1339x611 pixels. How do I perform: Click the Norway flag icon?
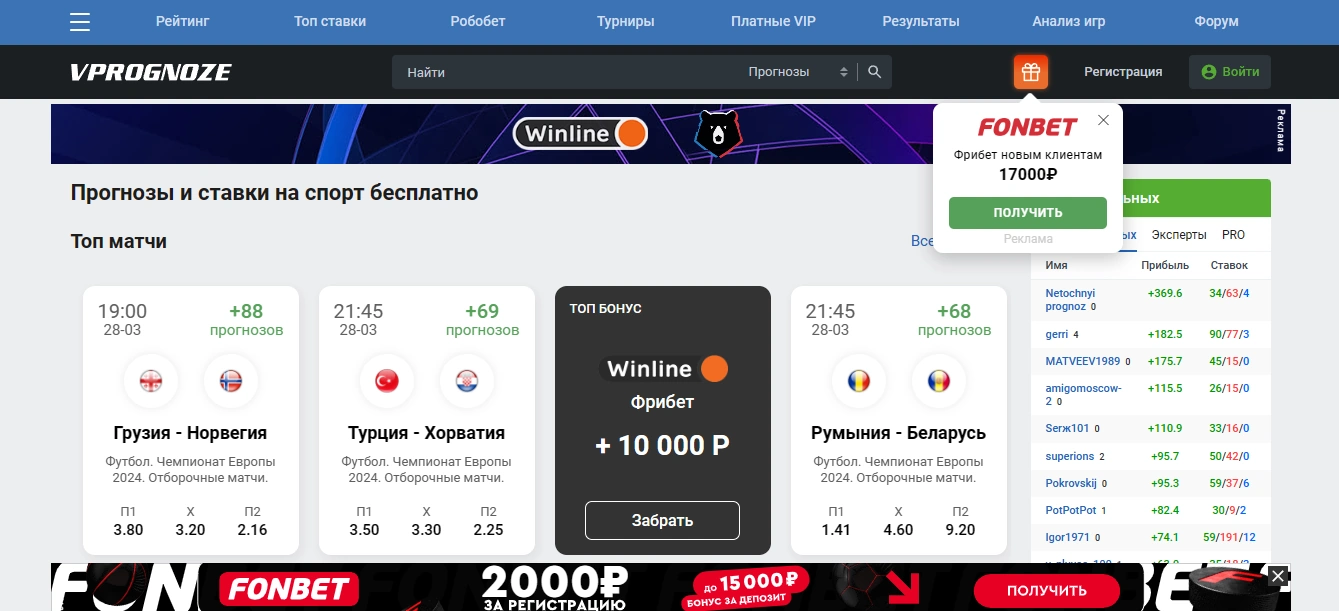coord(231,381)
